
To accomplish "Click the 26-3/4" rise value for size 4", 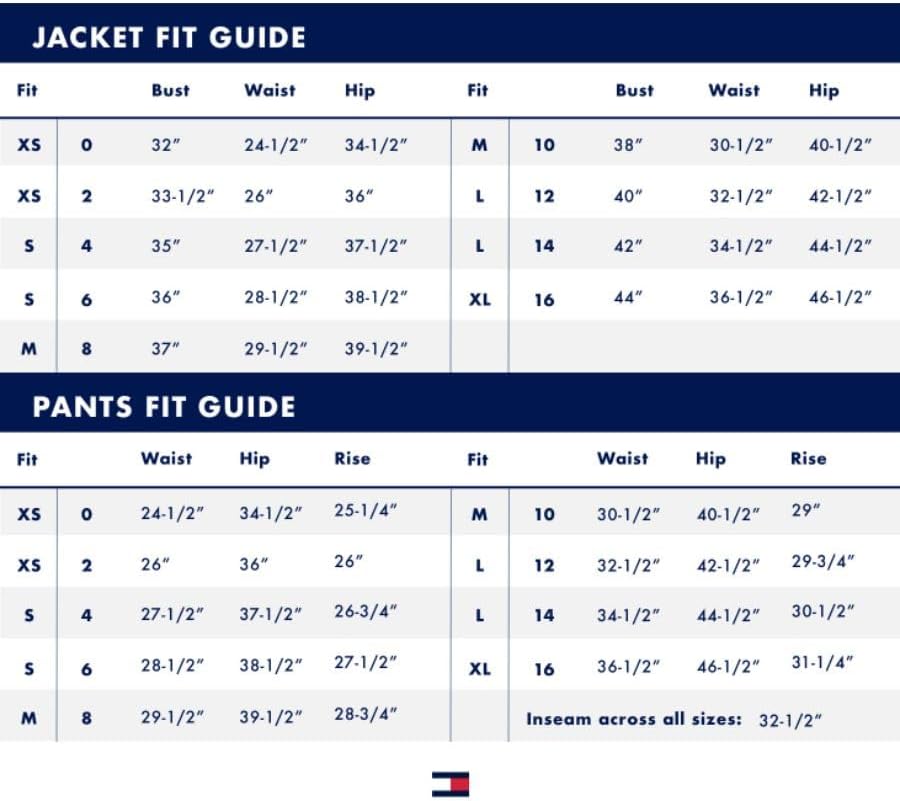I will point(365,612).
